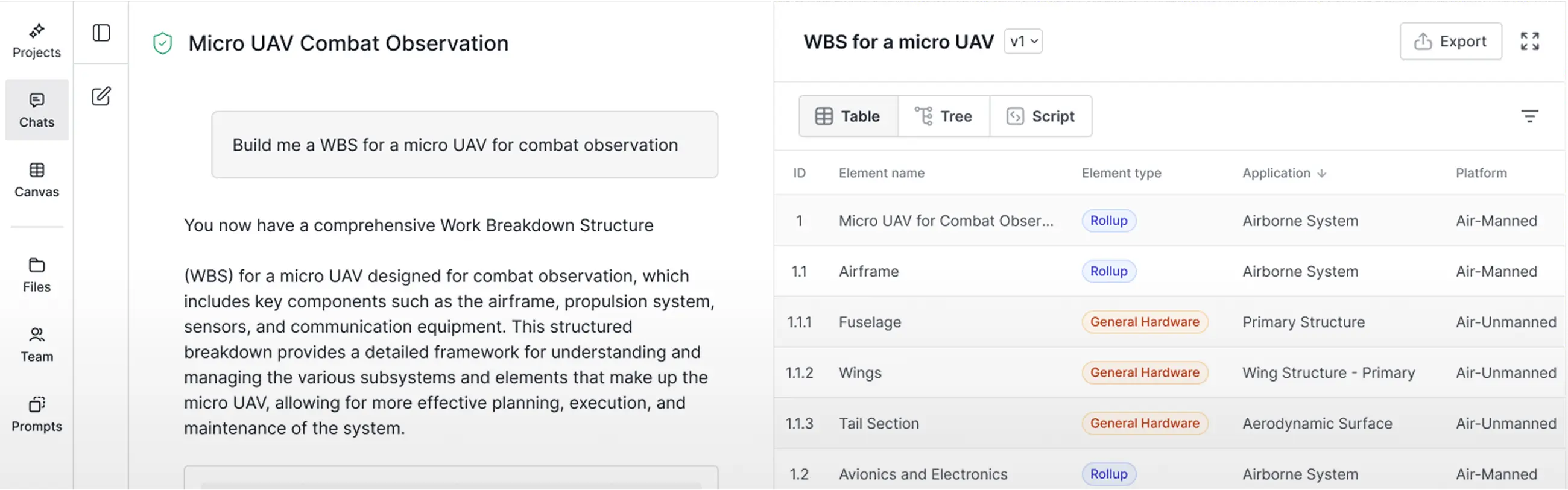The width and height of the screenshot is (1568, 490).
Task: Click the Rollup tag on Airframe row
Action: click(1108, 271)
